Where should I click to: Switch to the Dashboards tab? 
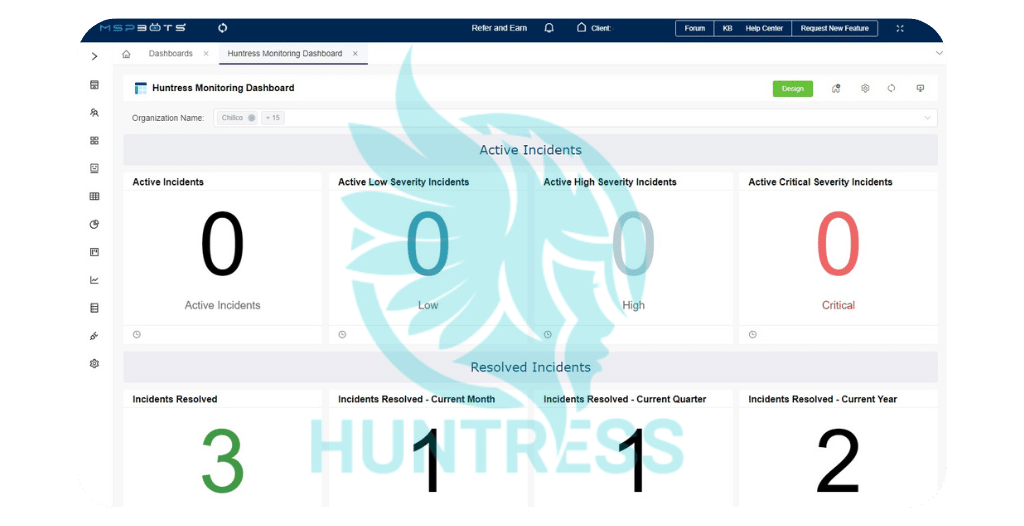coord(170,54)
